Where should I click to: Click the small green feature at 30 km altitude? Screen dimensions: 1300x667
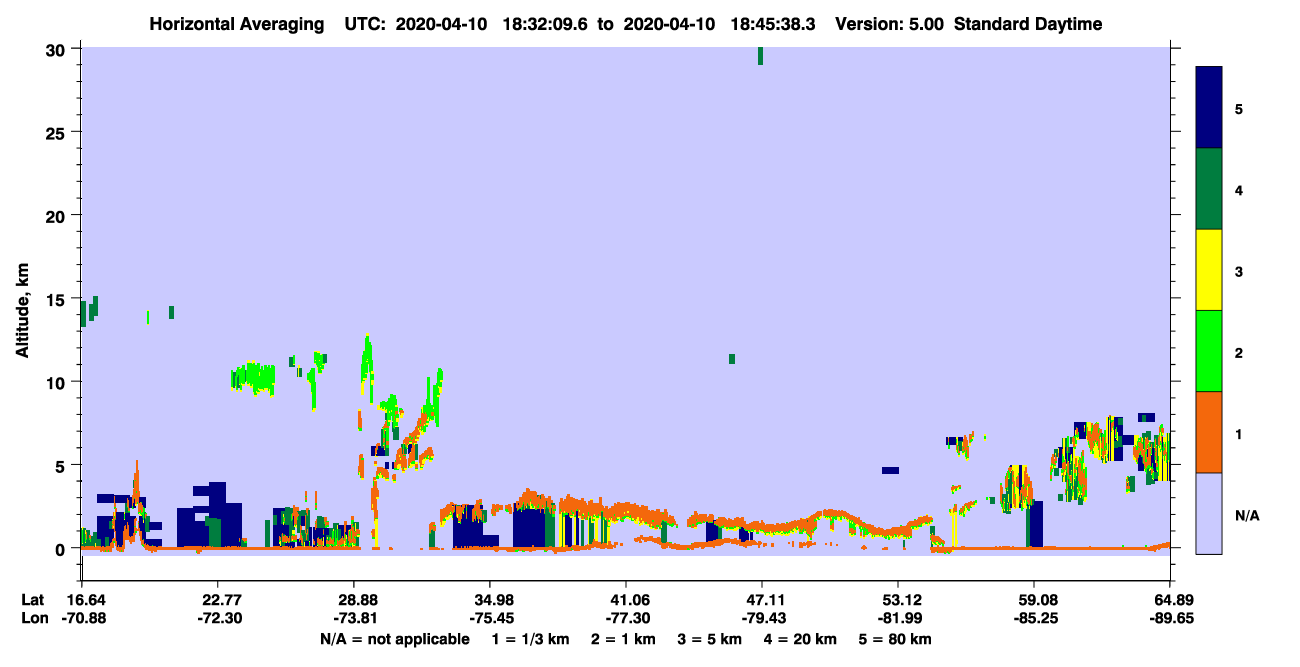[x=760, y=56]
